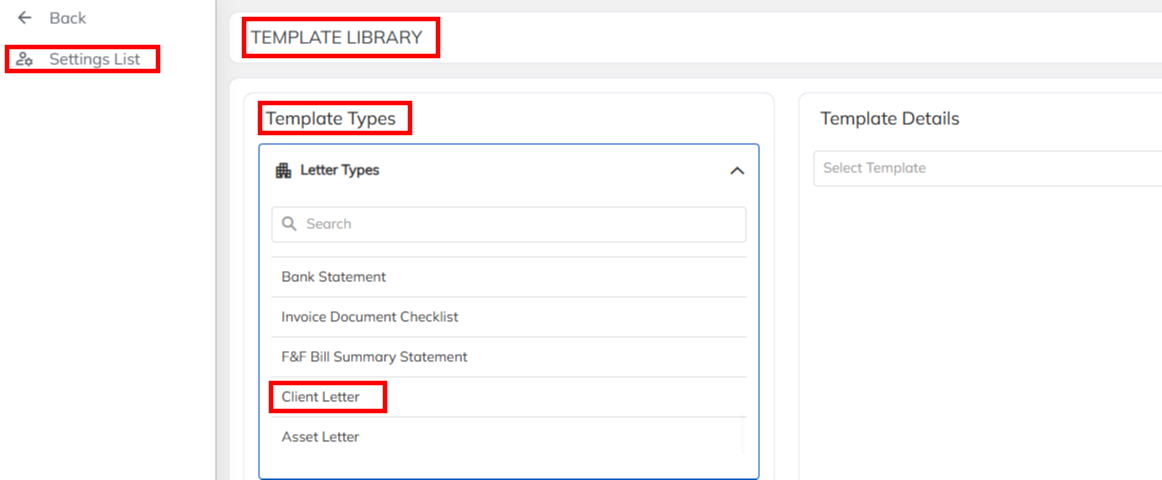Click the Template Details heading

890,119
